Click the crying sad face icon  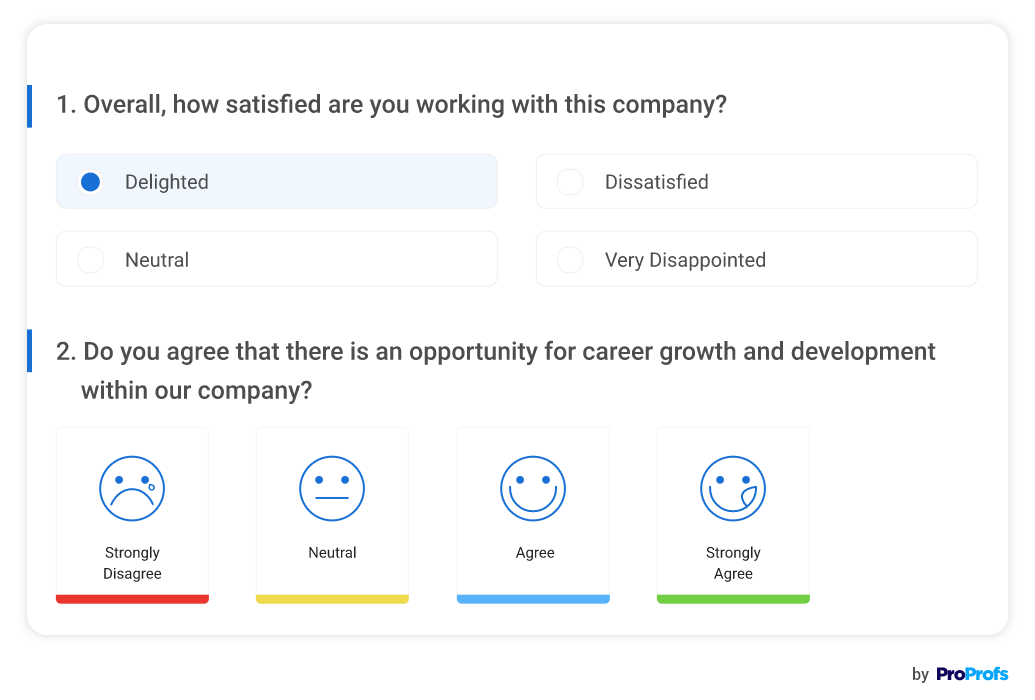pos(132,488)
